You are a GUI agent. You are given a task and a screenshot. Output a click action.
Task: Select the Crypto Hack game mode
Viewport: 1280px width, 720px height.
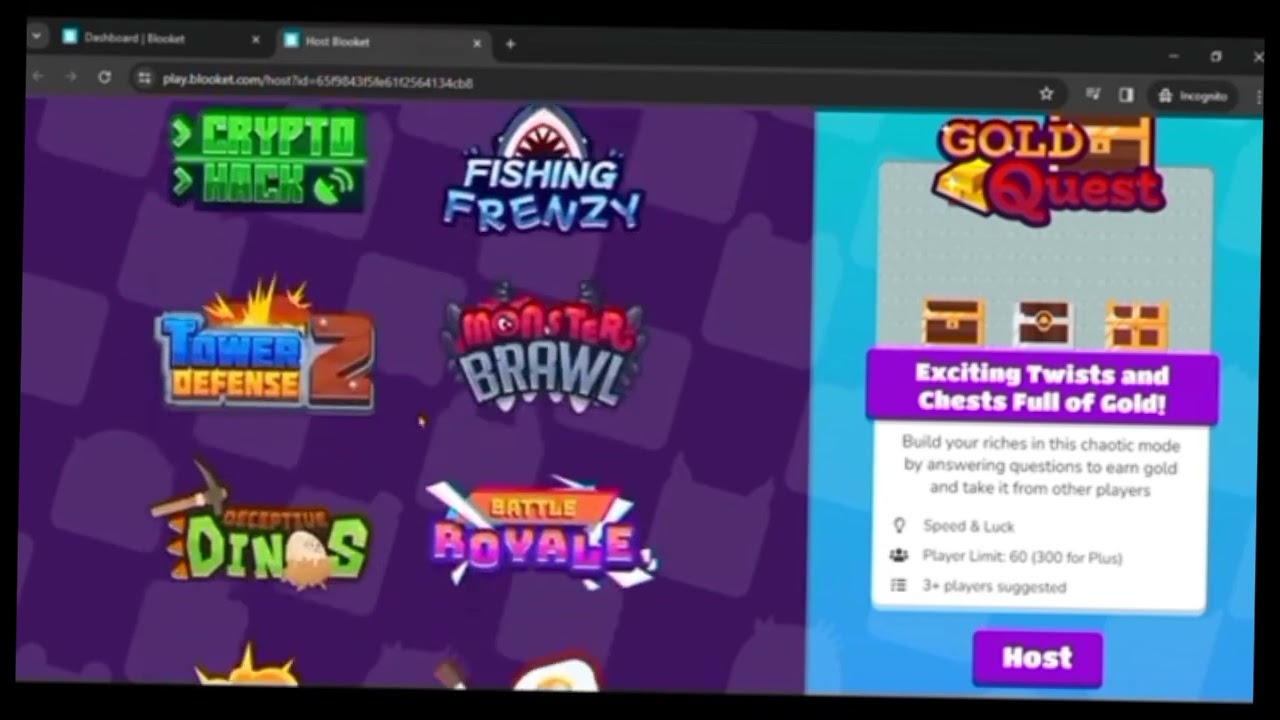pyautogui.click(x=267, y=160)
